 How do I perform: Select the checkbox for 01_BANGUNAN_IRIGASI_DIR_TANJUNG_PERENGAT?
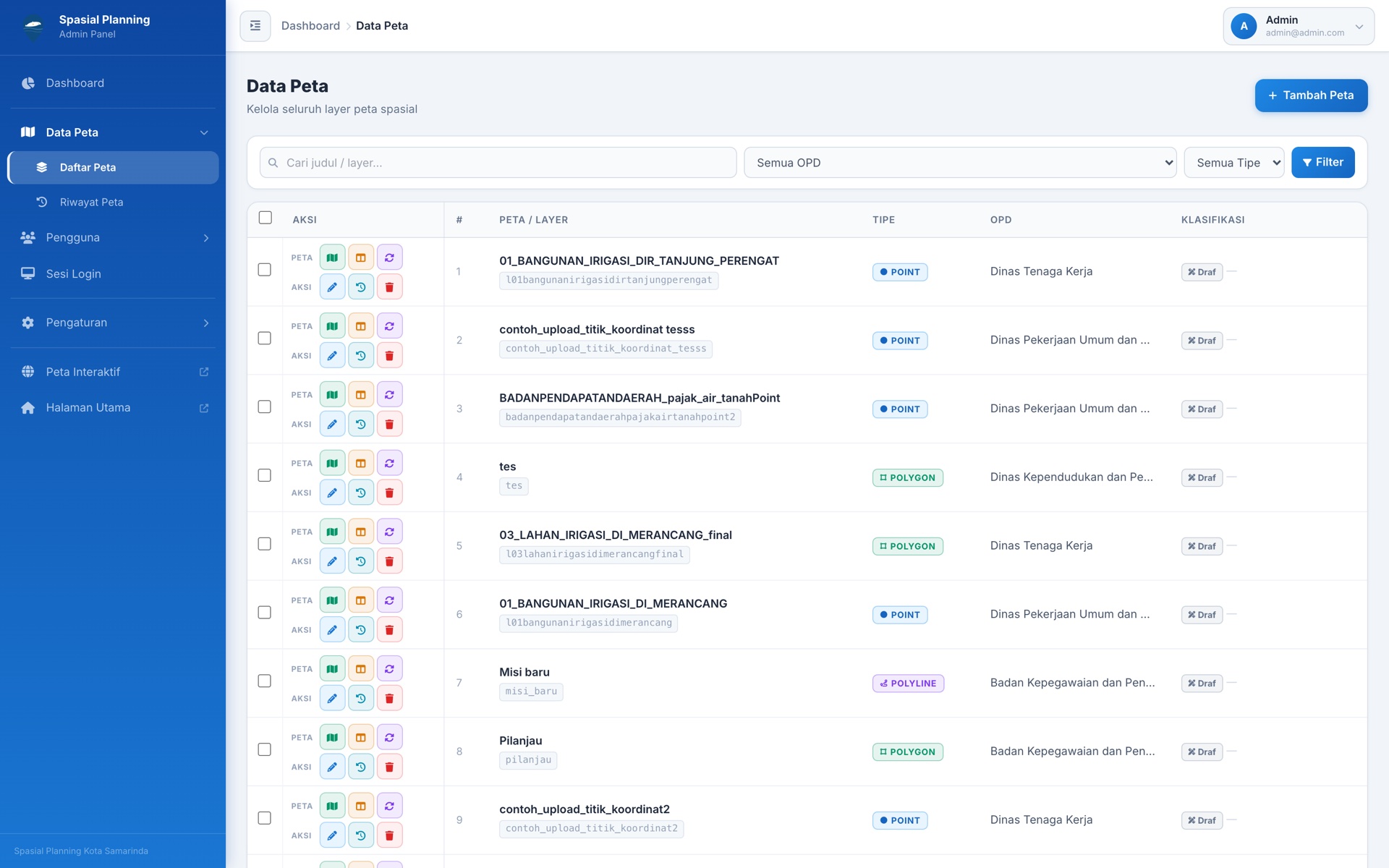pyautogui.click(x=265, y=270)
